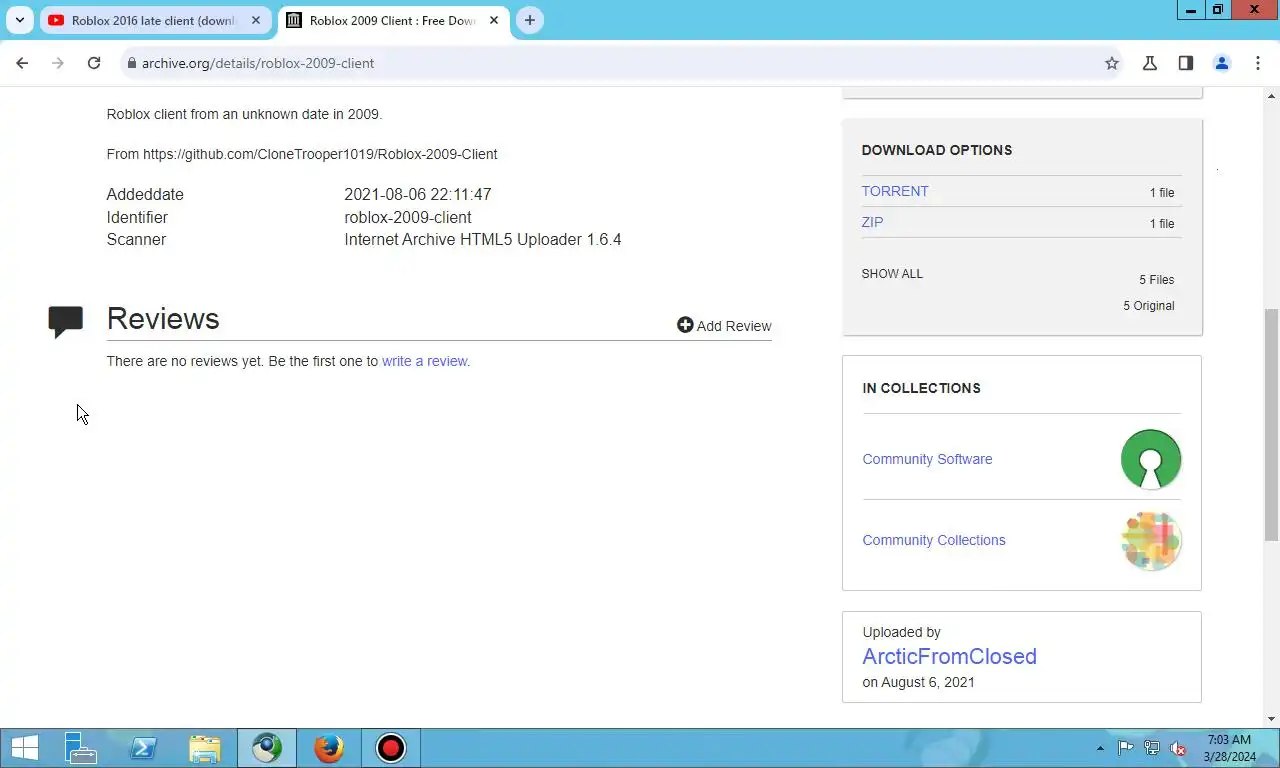Click the Addeddate value 2021-08-06 22:11:47
This screenshot has width=1280, height=768.
pos(418,194)
